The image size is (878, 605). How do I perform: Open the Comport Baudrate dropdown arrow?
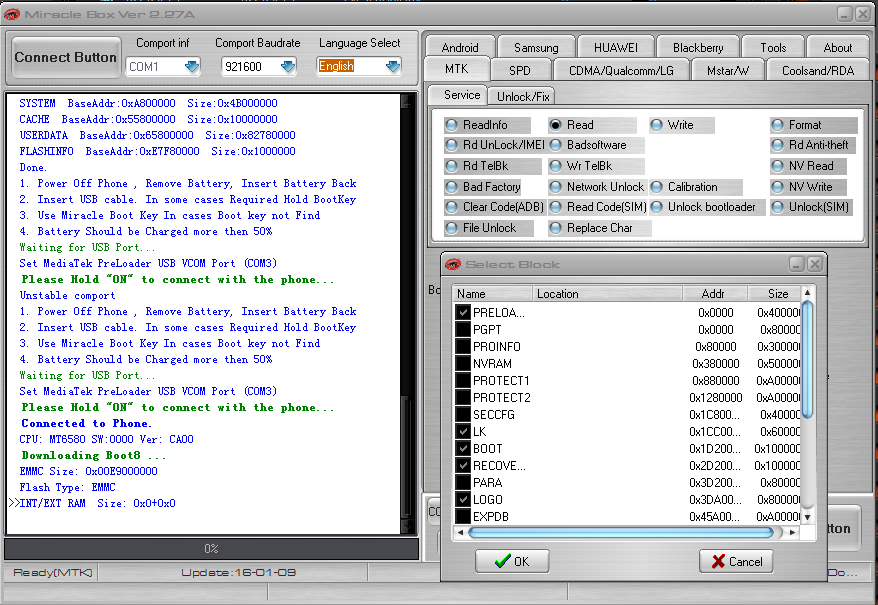click(x=288, y=67)
